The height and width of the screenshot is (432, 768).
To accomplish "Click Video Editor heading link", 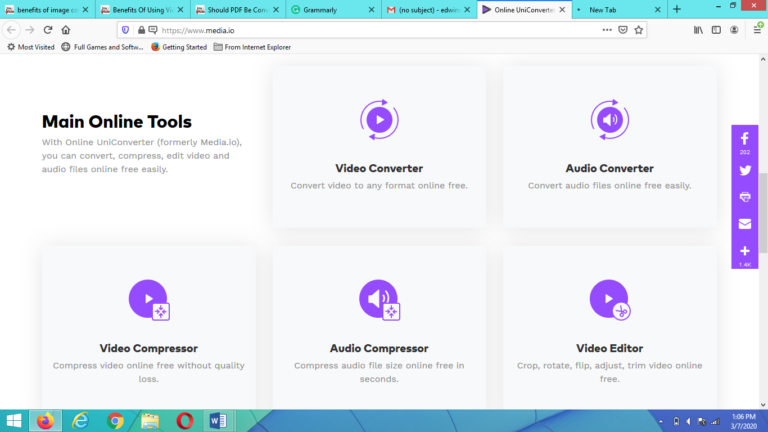I will [609, 348].
